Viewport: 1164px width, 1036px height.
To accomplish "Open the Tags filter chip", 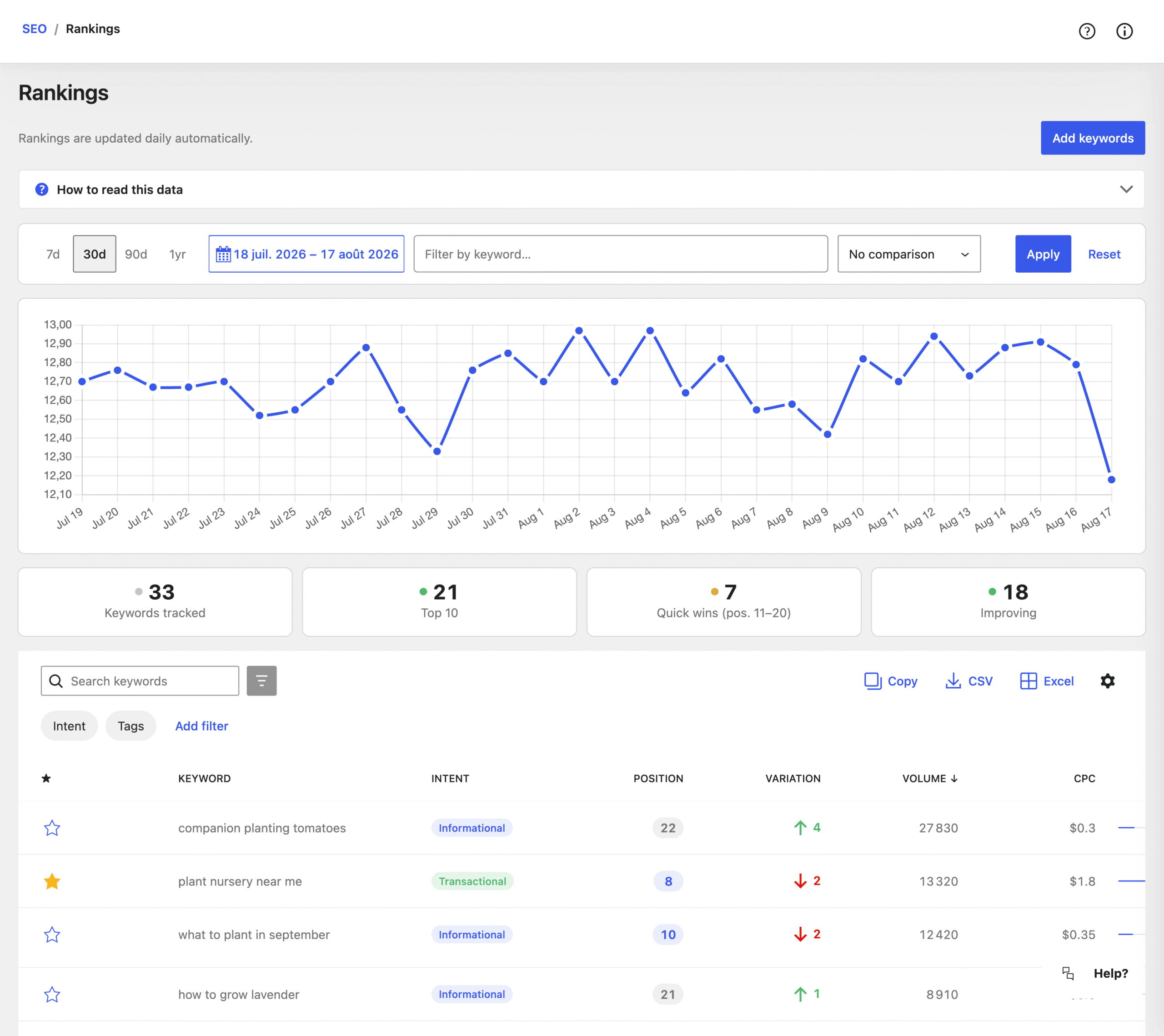I will (x=130, y=726).
